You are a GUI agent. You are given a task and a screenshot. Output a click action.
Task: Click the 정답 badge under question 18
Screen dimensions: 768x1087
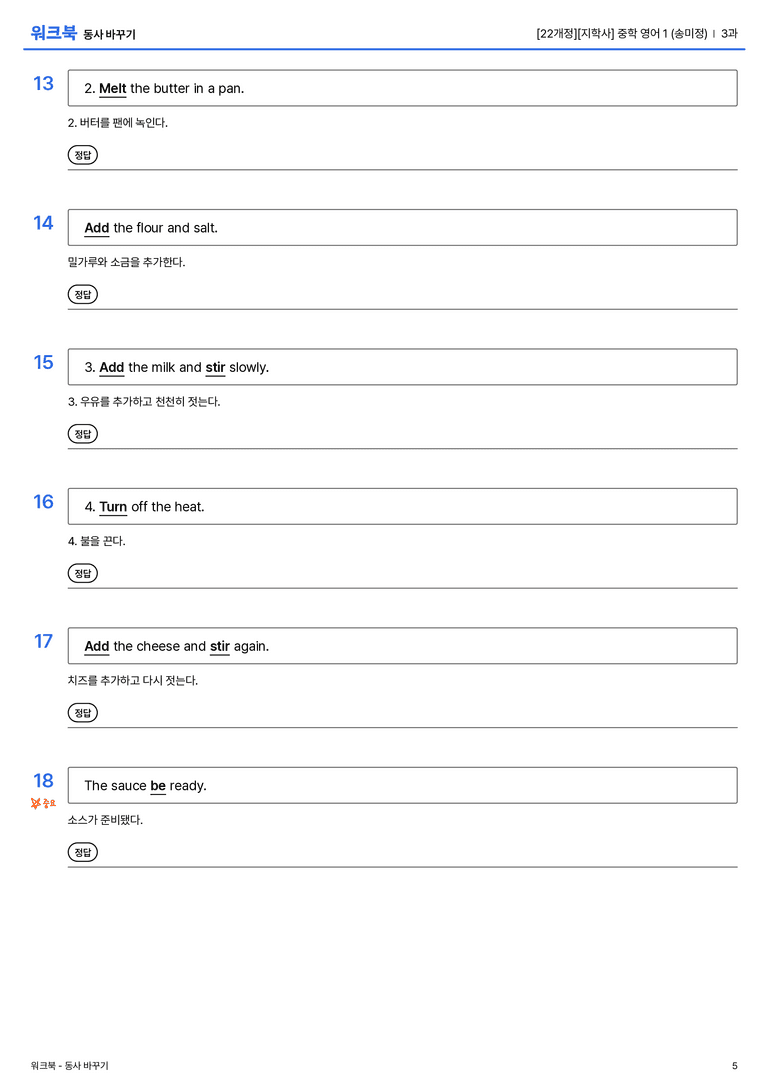tap(82, 852)
